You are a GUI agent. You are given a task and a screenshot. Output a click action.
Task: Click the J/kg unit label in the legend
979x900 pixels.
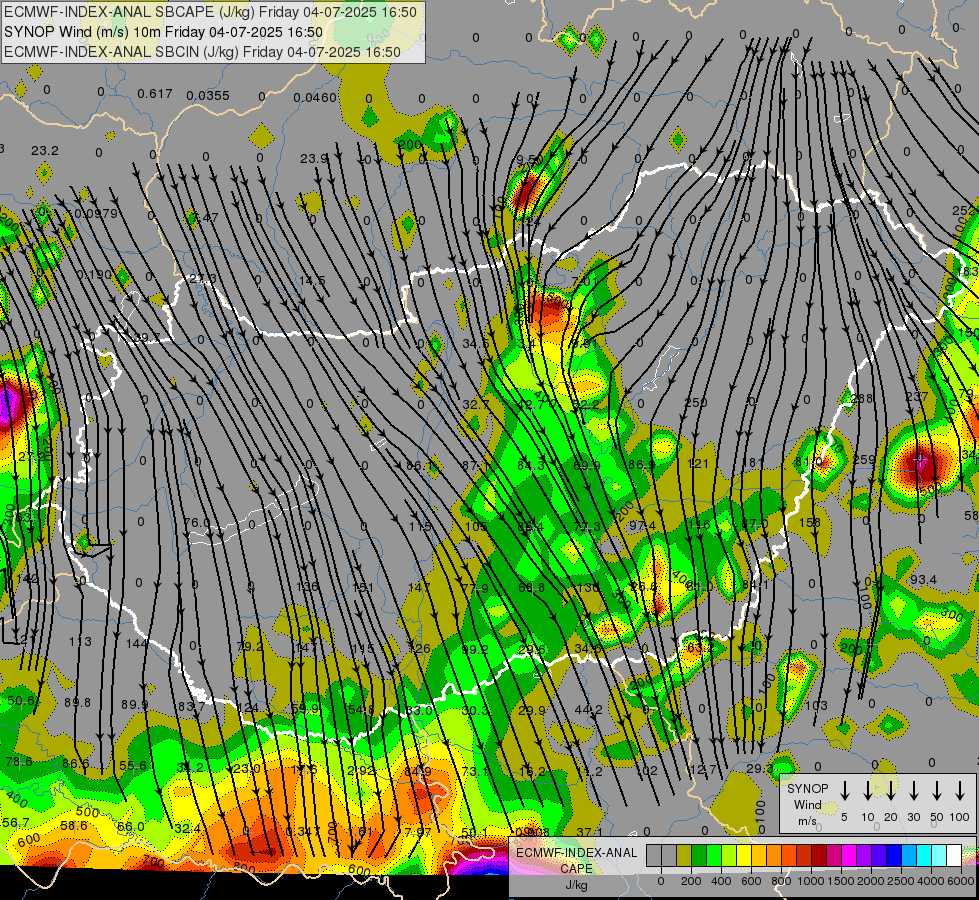576,884
